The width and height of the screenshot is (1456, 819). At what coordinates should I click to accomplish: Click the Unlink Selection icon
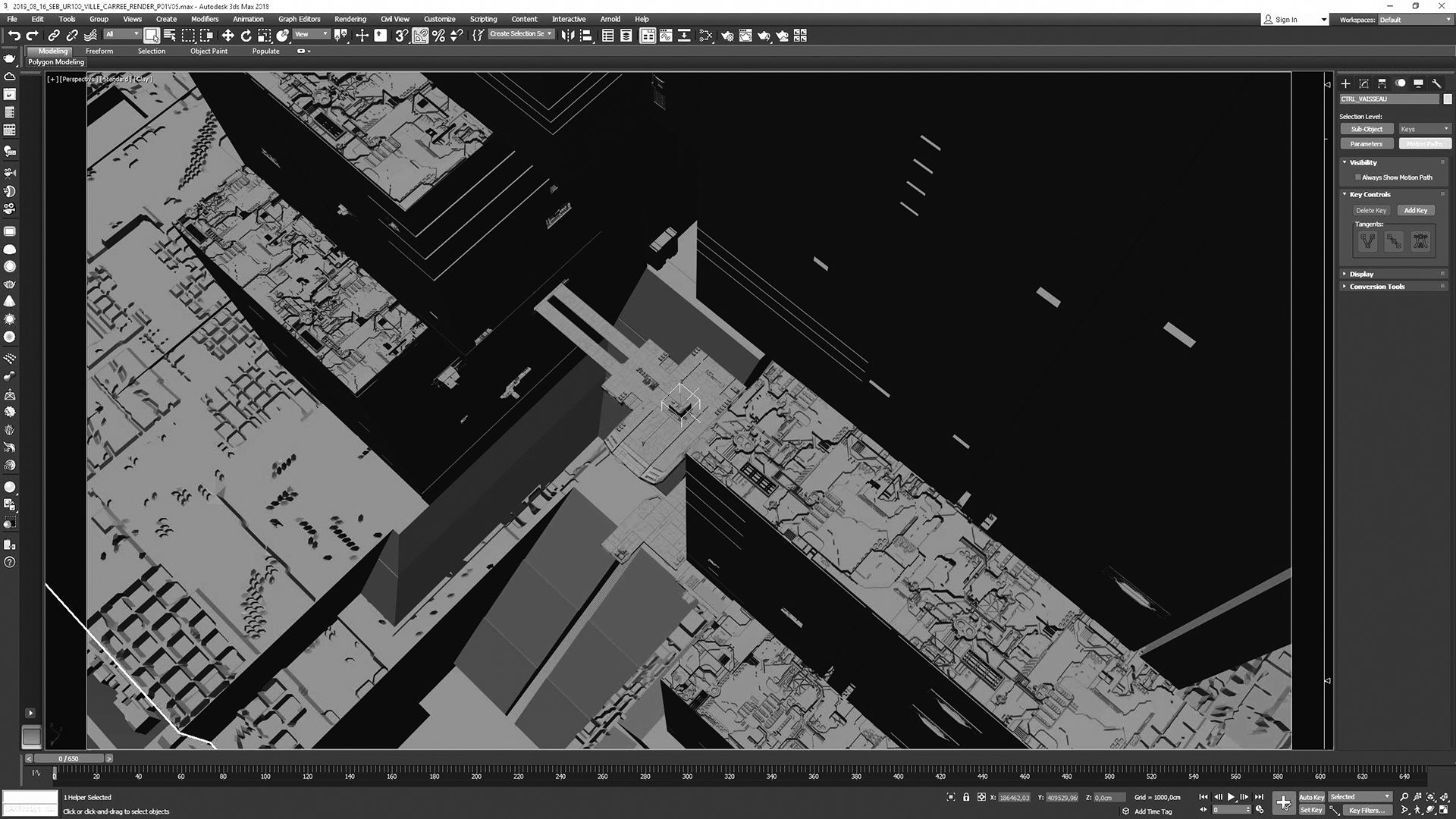[72, 35]
